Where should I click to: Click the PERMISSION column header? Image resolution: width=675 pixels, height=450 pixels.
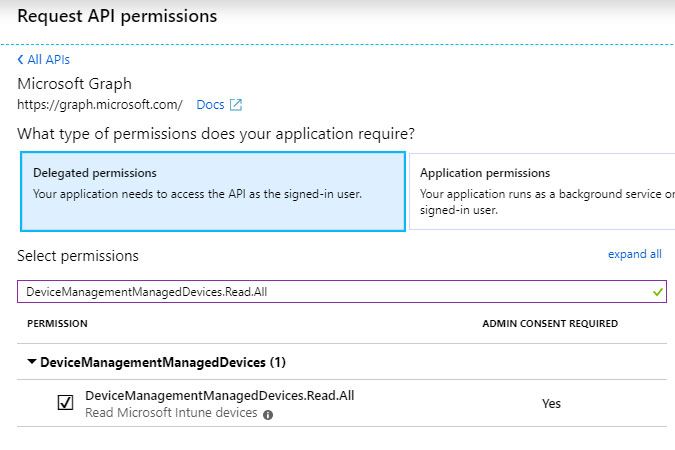pyautogui.click(x=57, y=324)
